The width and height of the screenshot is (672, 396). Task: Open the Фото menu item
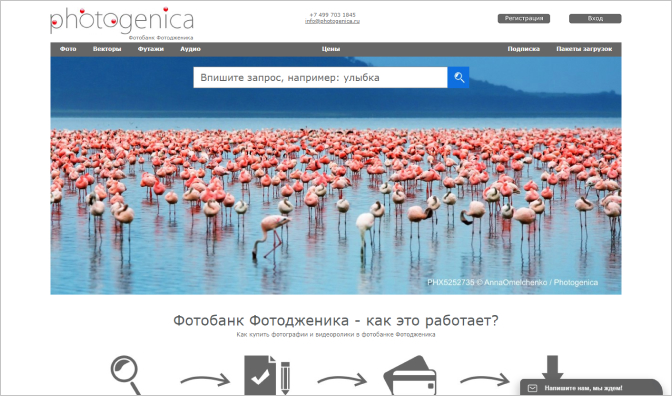coord(68,49)
